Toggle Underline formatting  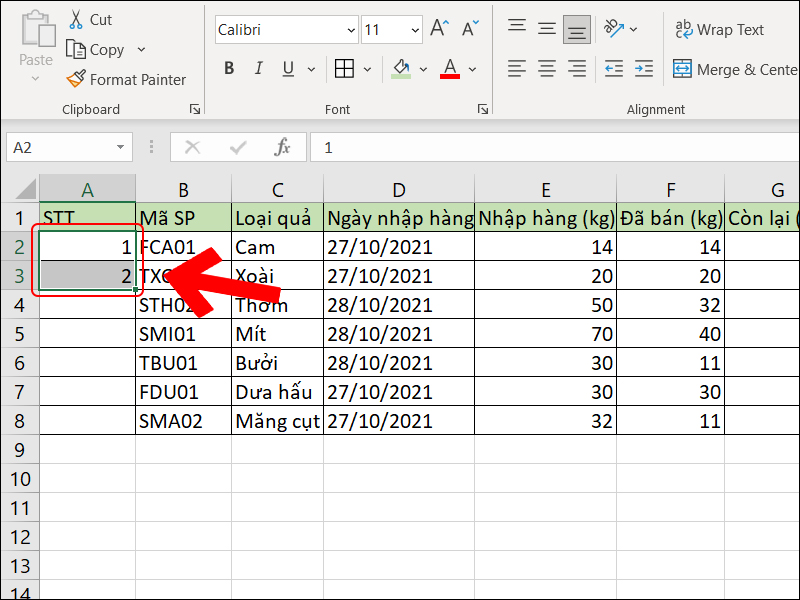(x=287, y=68)
